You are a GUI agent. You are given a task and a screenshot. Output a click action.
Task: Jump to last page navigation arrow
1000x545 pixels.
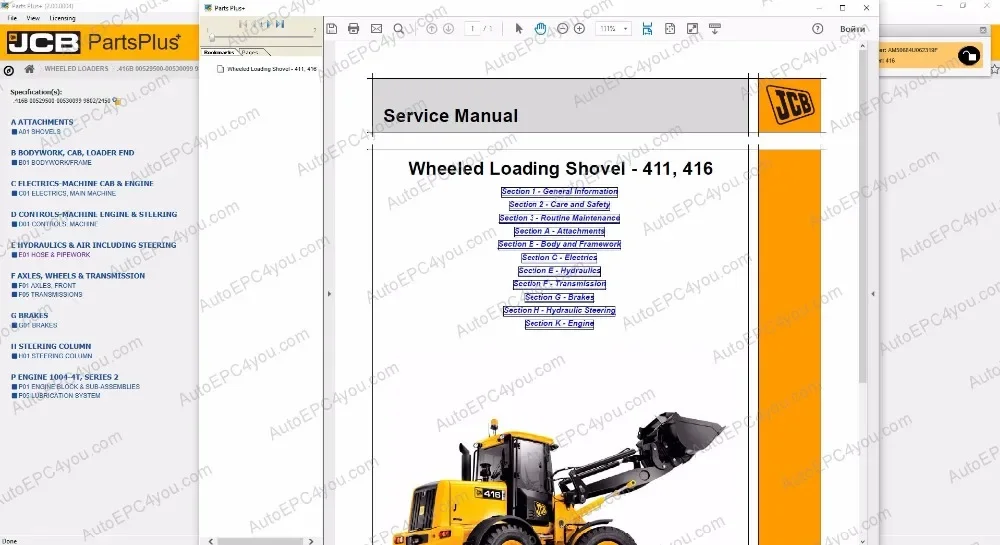coord(280,24)
